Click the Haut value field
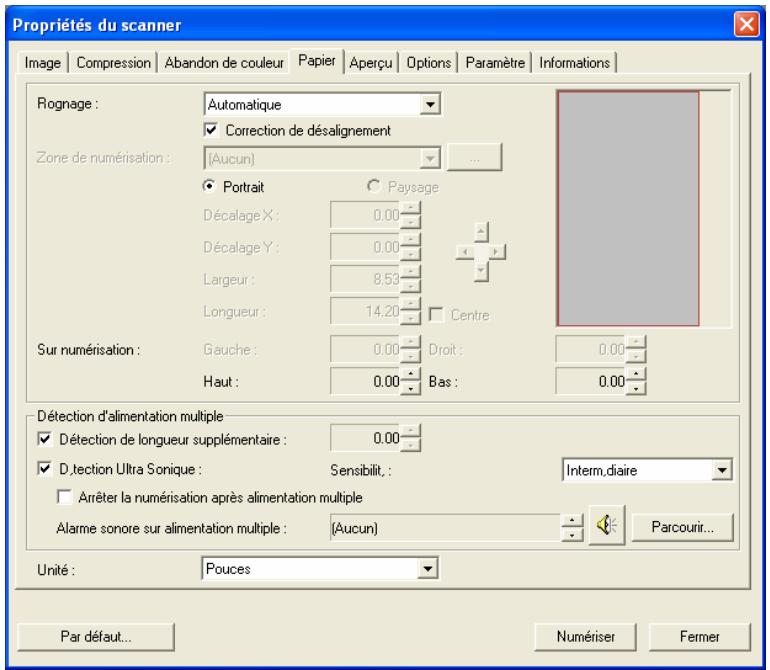The height and width of the screenshot is (670, 770). (x=366, y=381)
